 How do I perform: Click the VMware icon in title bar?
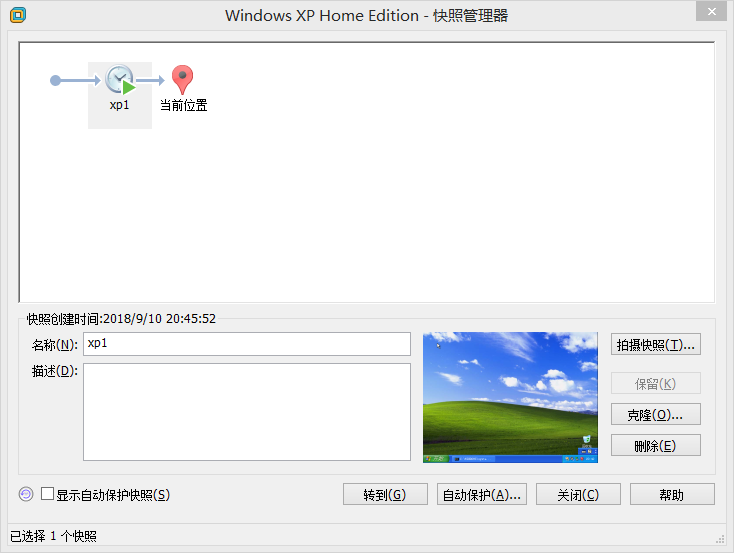coord(18,15)
